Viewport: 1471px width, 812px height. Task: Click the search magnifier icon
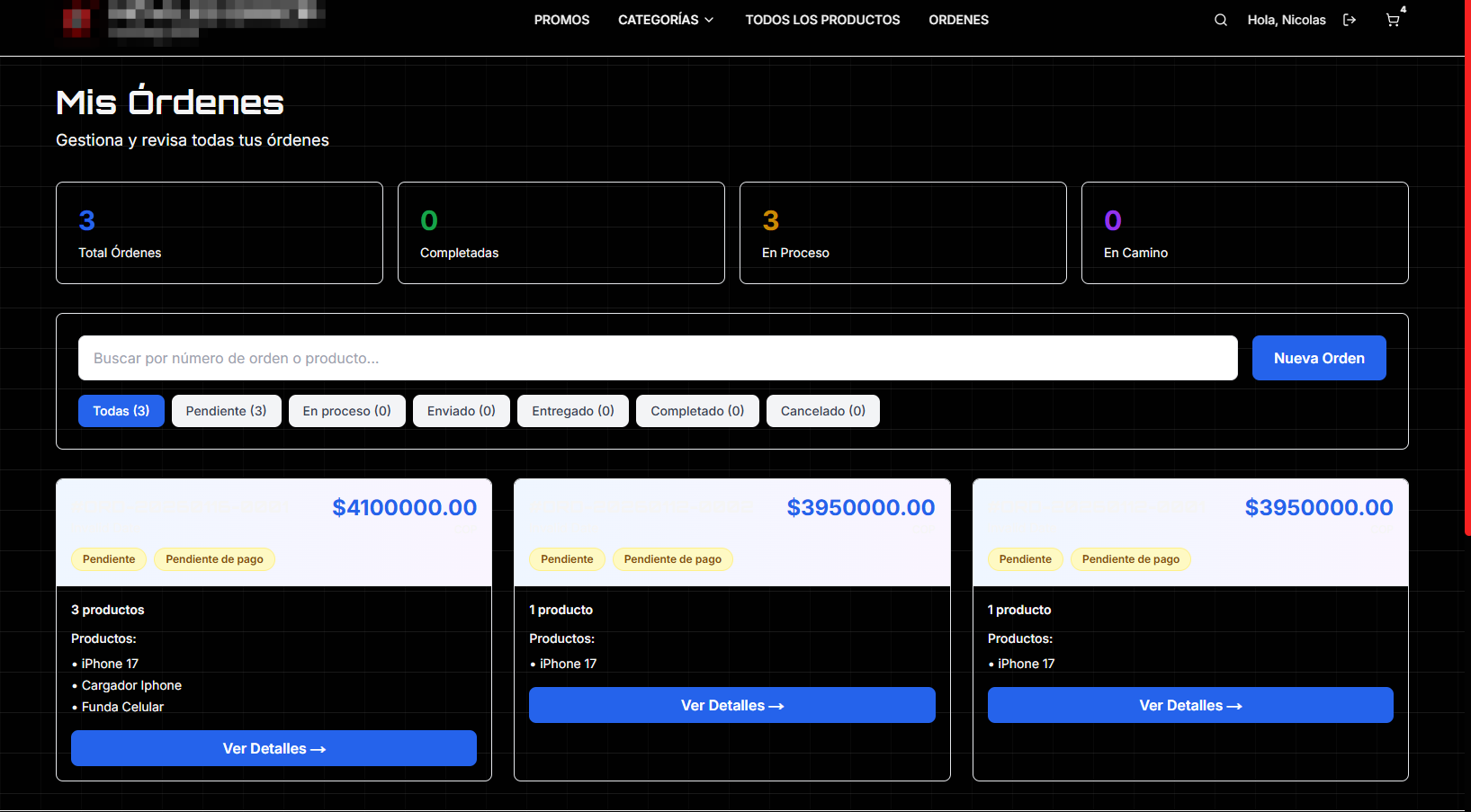[x=1220, y=20]
